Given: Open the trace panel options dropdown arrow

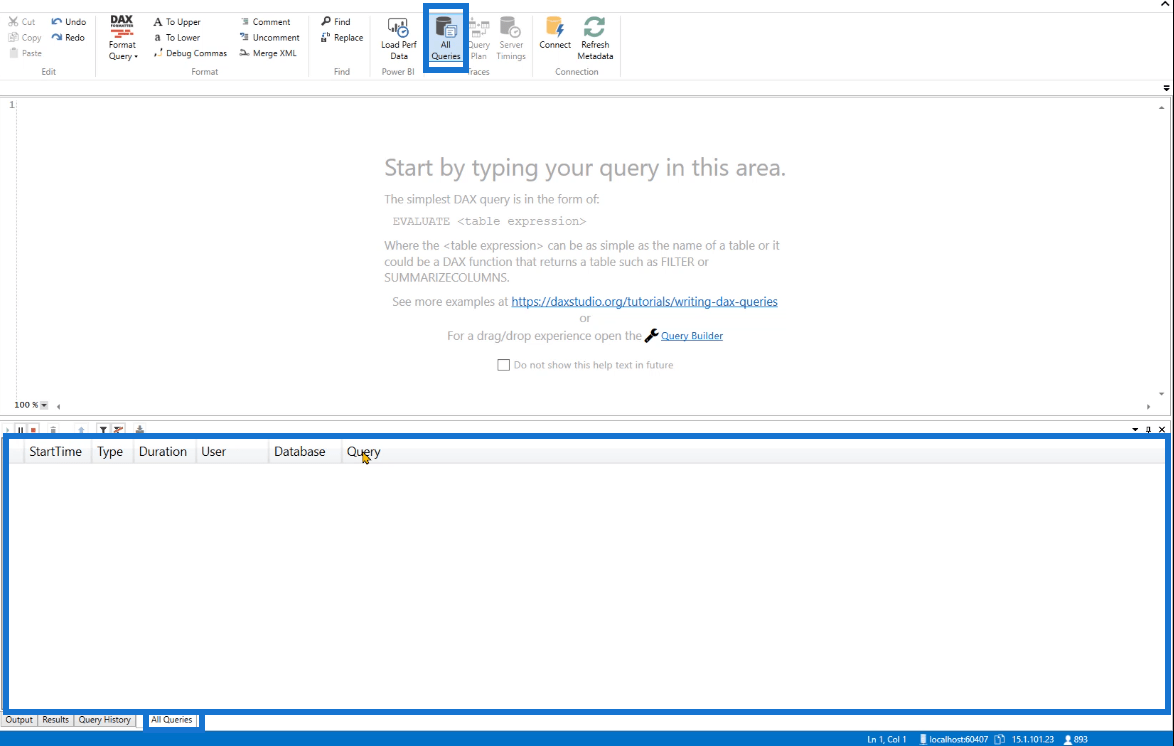Looking at the screenshot, I should [x=1135, y=429].
